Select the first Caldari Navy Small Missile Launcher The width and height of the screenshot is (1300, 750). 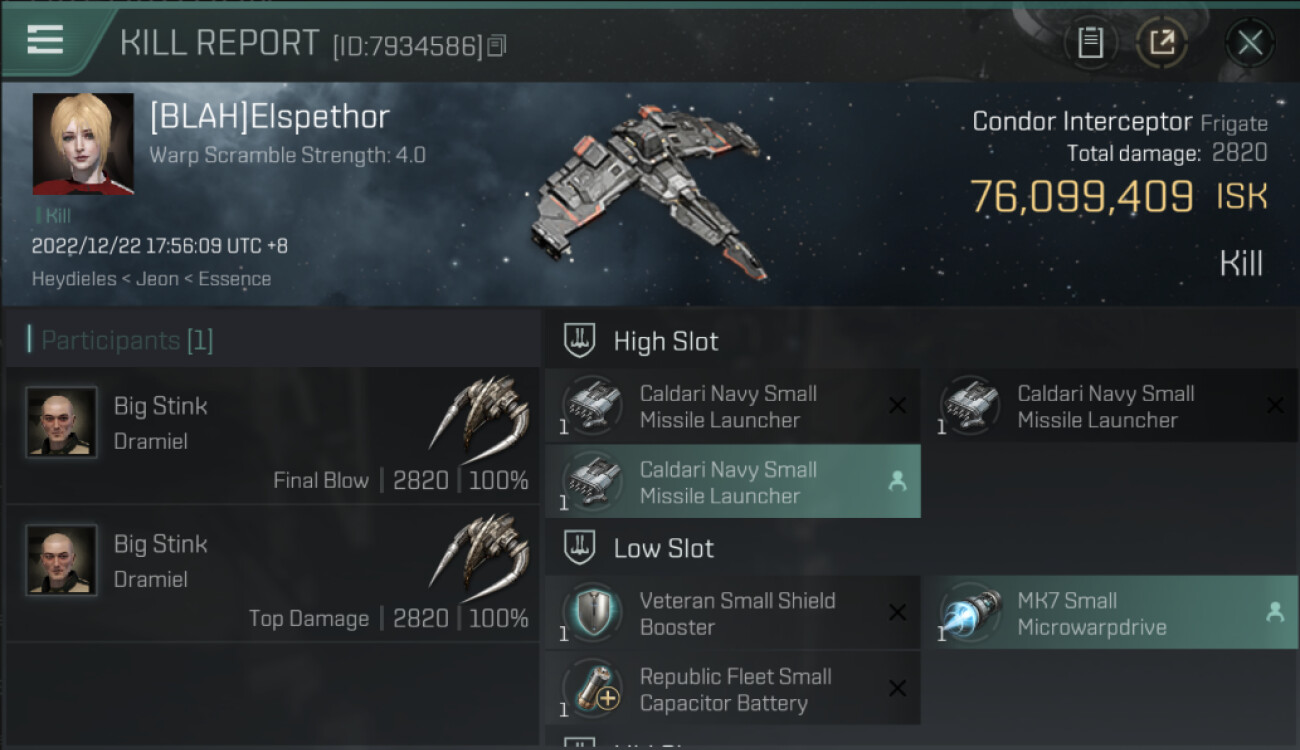point(733,406)
